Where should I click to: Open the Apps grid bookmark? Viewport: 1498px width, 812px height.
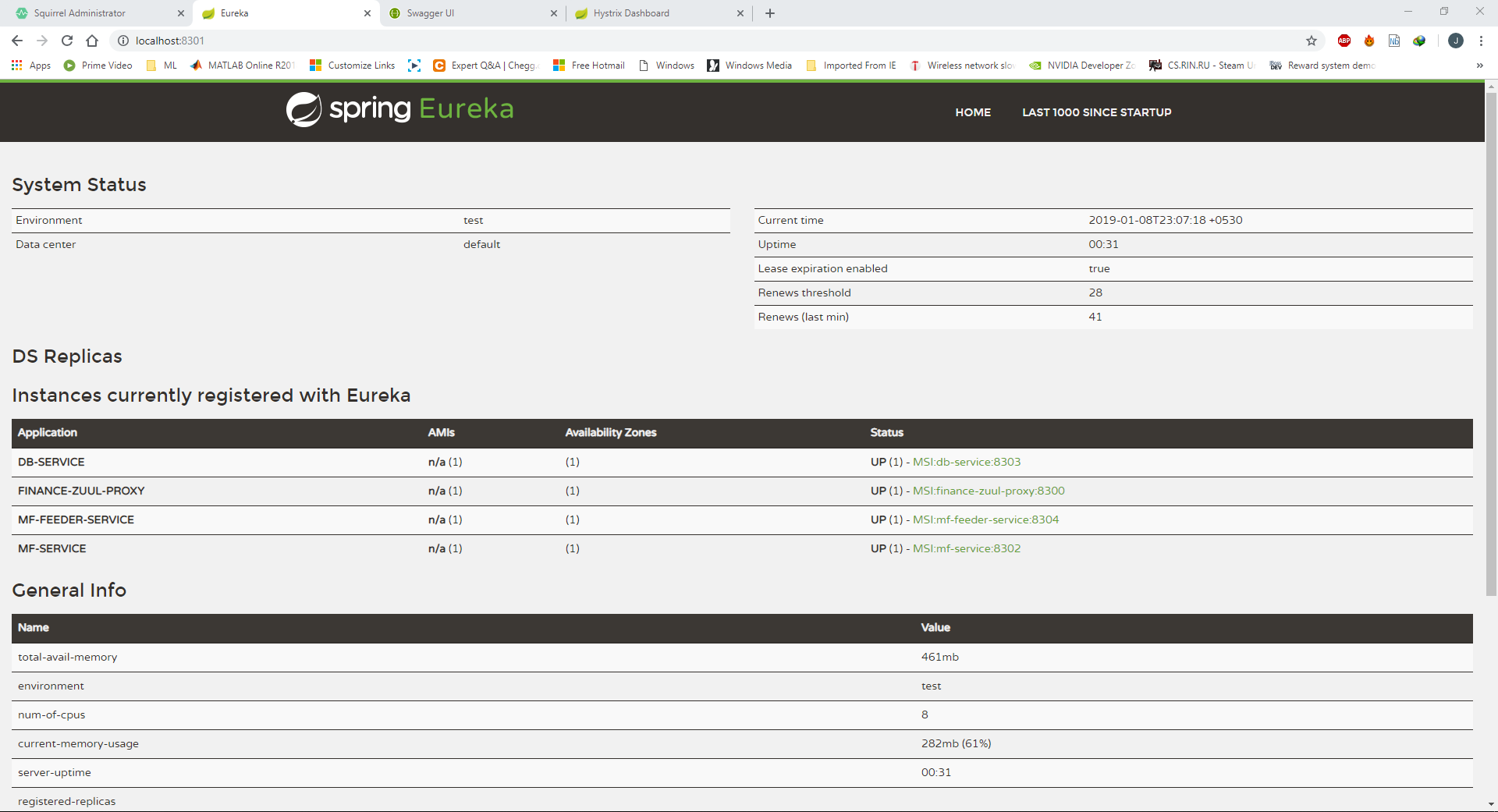(31, 66)
